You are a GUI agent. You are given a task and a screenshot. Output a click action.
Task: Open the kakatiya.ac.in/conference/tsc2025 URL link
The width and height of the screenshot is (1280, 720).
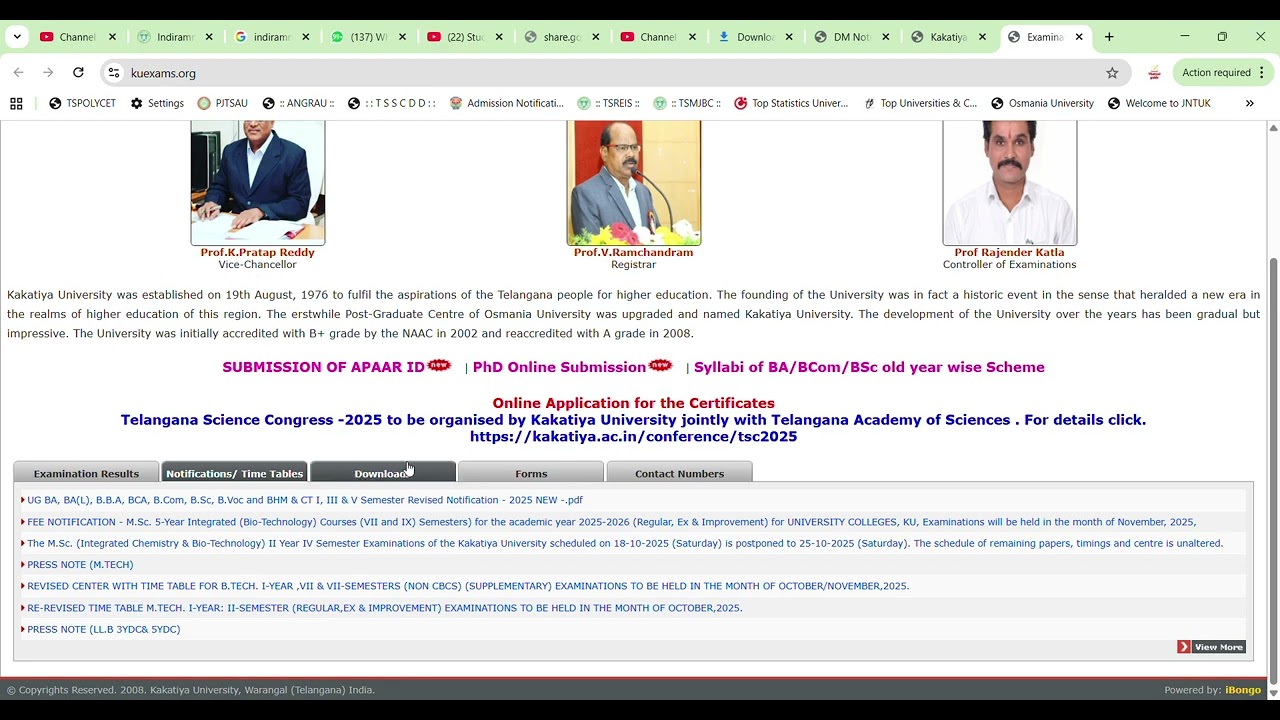pos(633,437)
